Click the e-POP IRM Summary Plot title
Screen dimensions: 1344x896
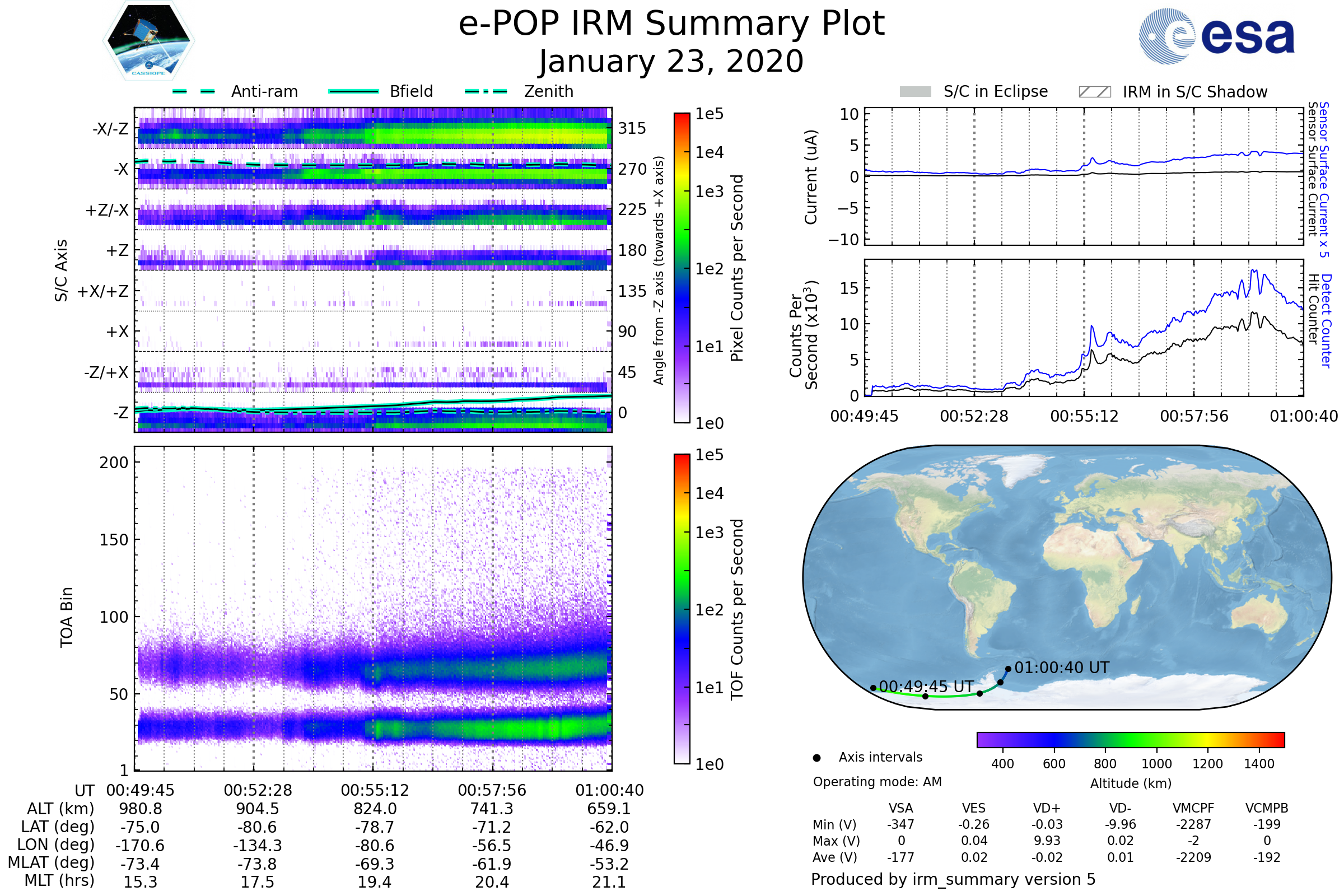(x=671, y=24)
